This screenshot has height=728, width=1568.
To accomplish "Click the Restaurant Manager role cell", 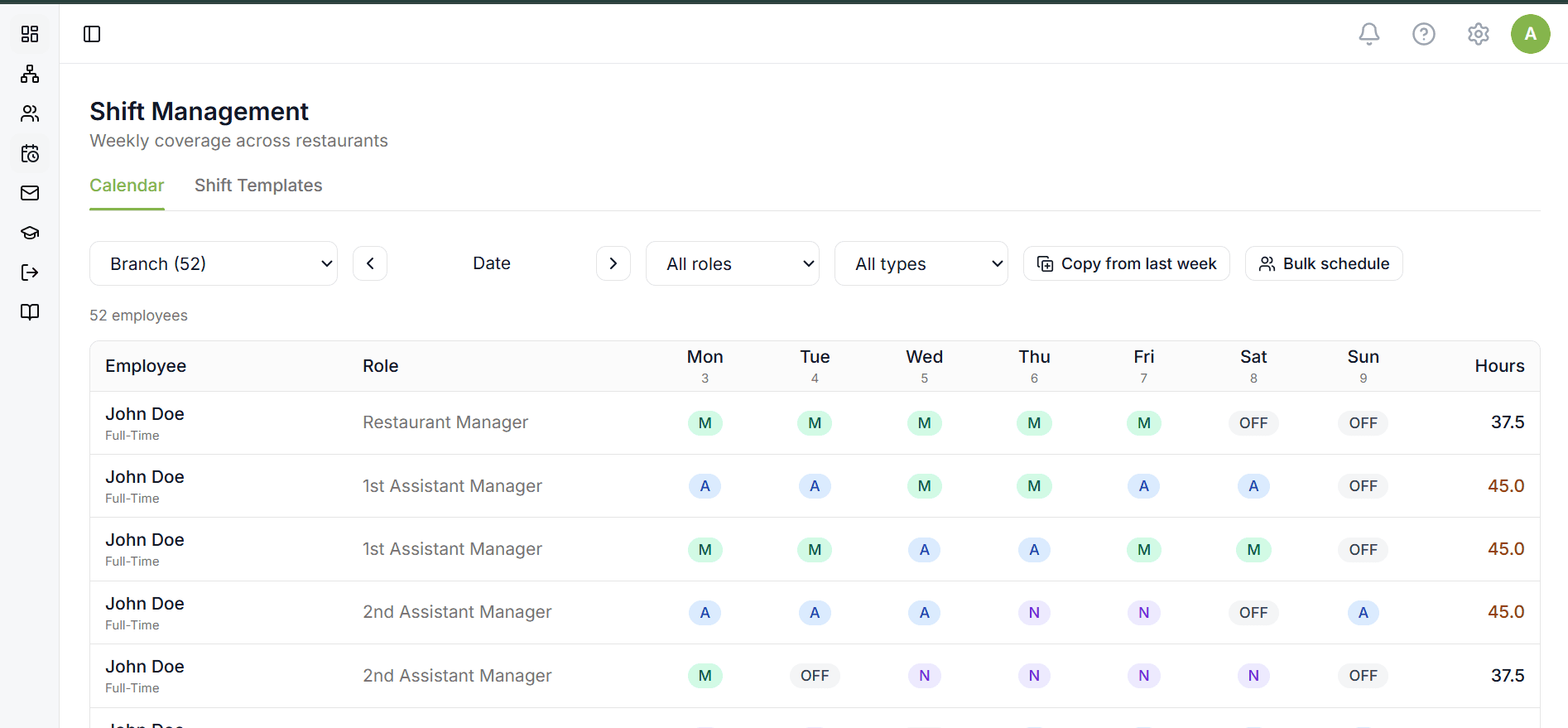I will (445, 422).
